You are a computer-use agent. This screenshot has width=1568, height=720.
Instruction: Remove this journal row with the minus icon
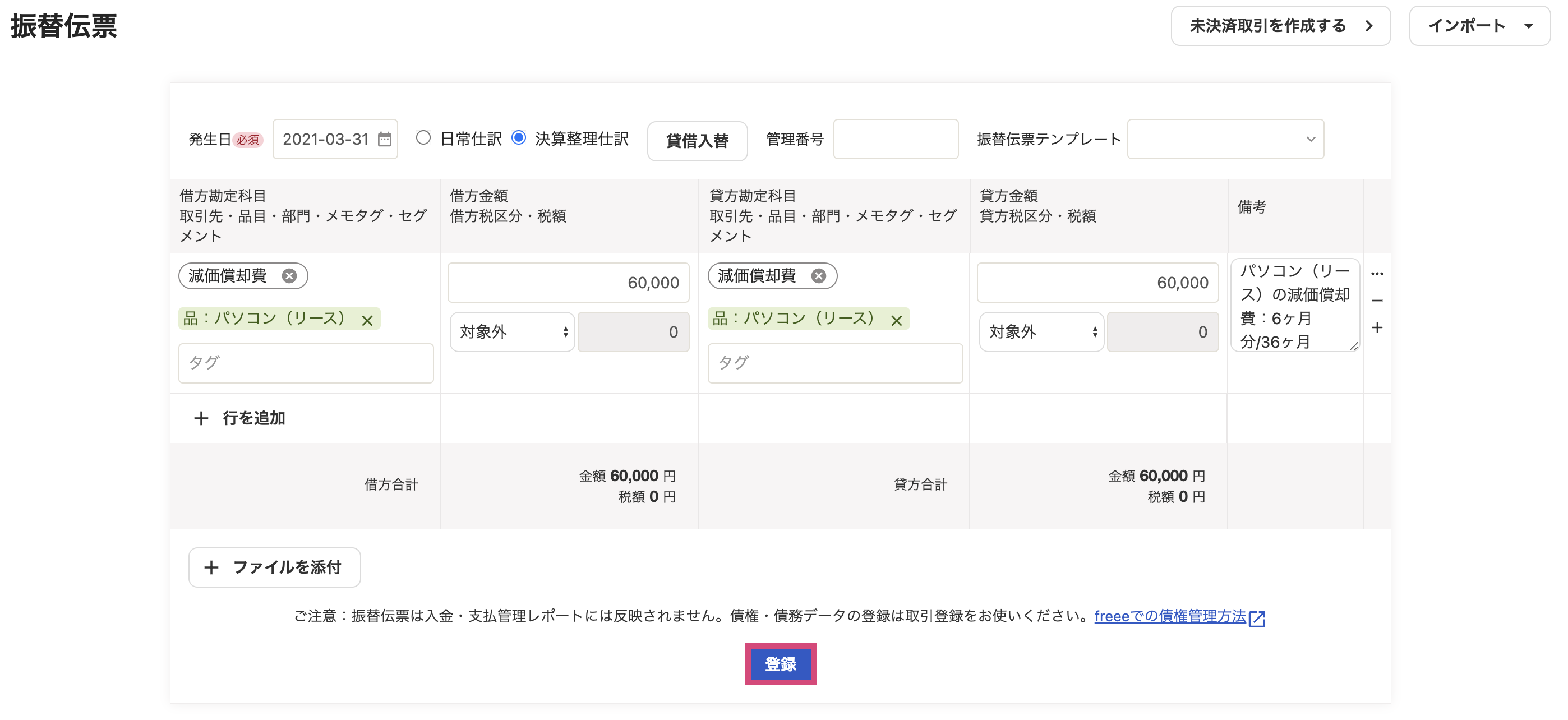coord(1377,301)
